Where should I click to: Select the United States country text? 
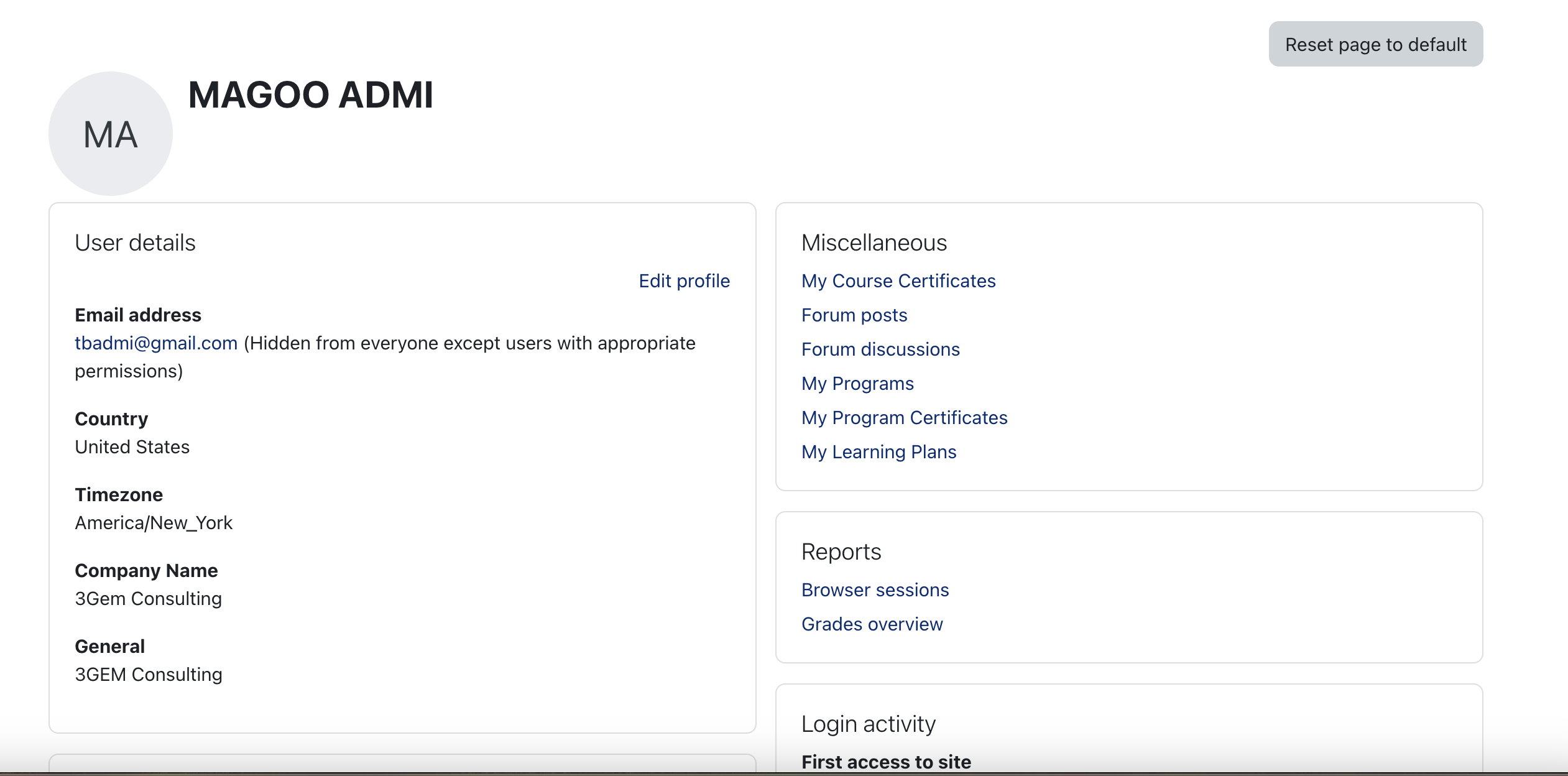tap(132, 447)
